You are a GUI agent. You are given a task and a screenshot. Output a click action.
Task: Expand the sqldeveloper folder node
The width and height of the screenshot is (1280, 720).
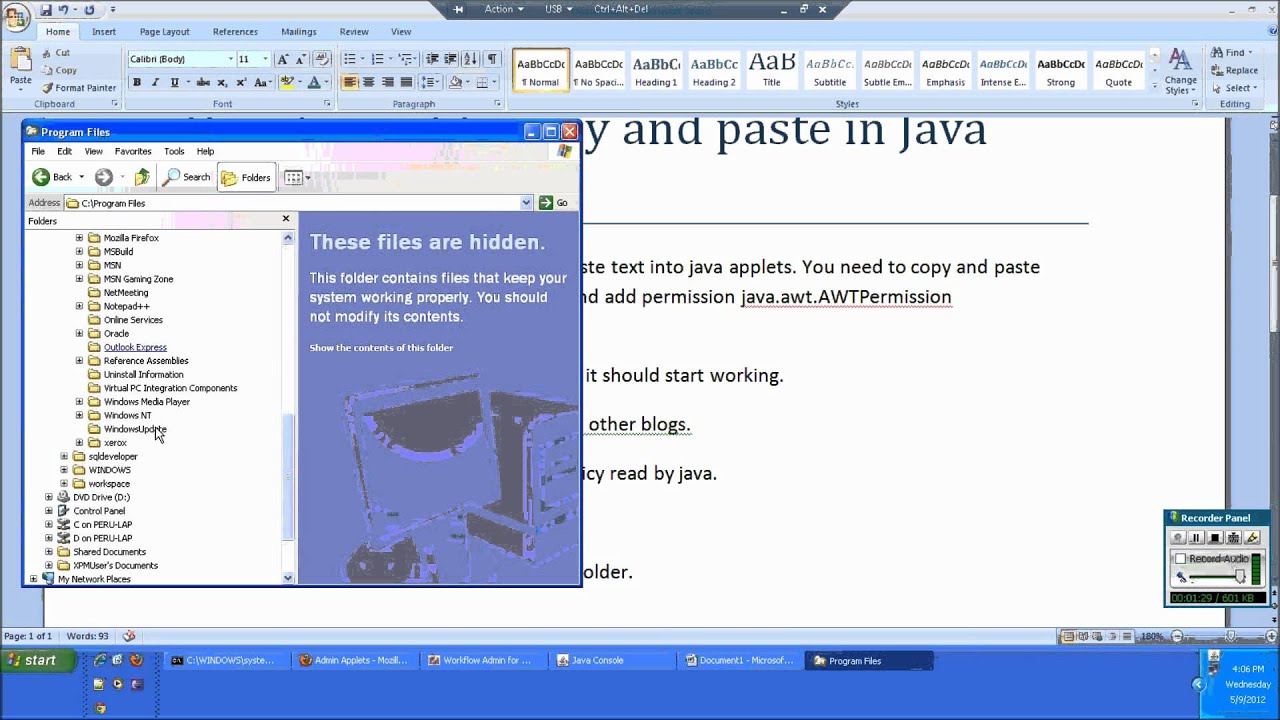coord(64,456)
